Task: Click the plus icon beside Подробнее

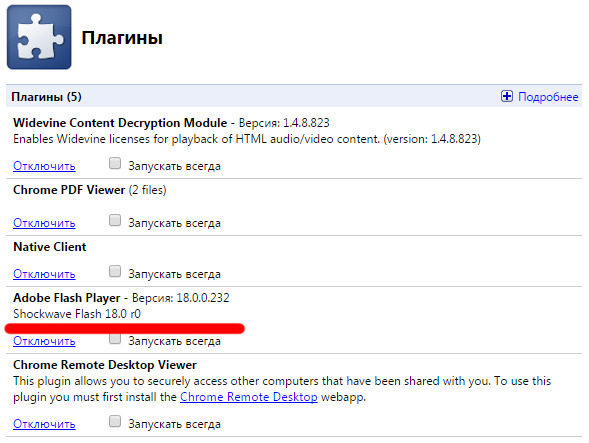Action: tap(507, 97)
